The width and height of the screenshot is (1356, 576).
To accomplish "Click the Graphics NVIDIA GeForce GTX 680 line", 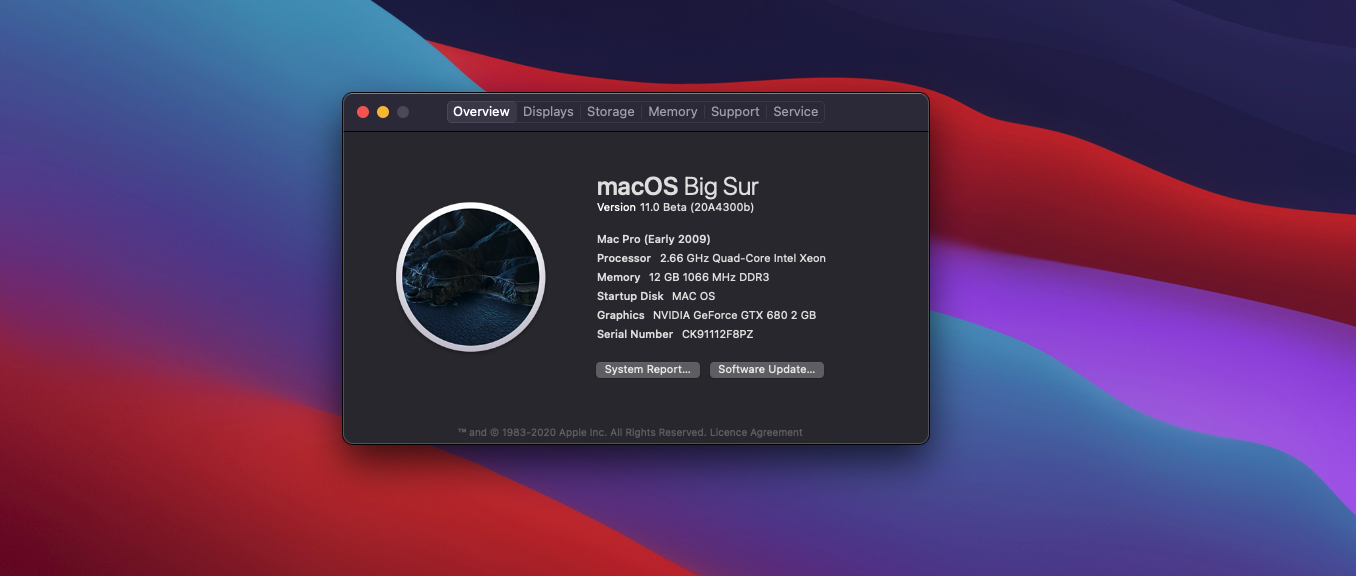I will [x=706, y=315].
